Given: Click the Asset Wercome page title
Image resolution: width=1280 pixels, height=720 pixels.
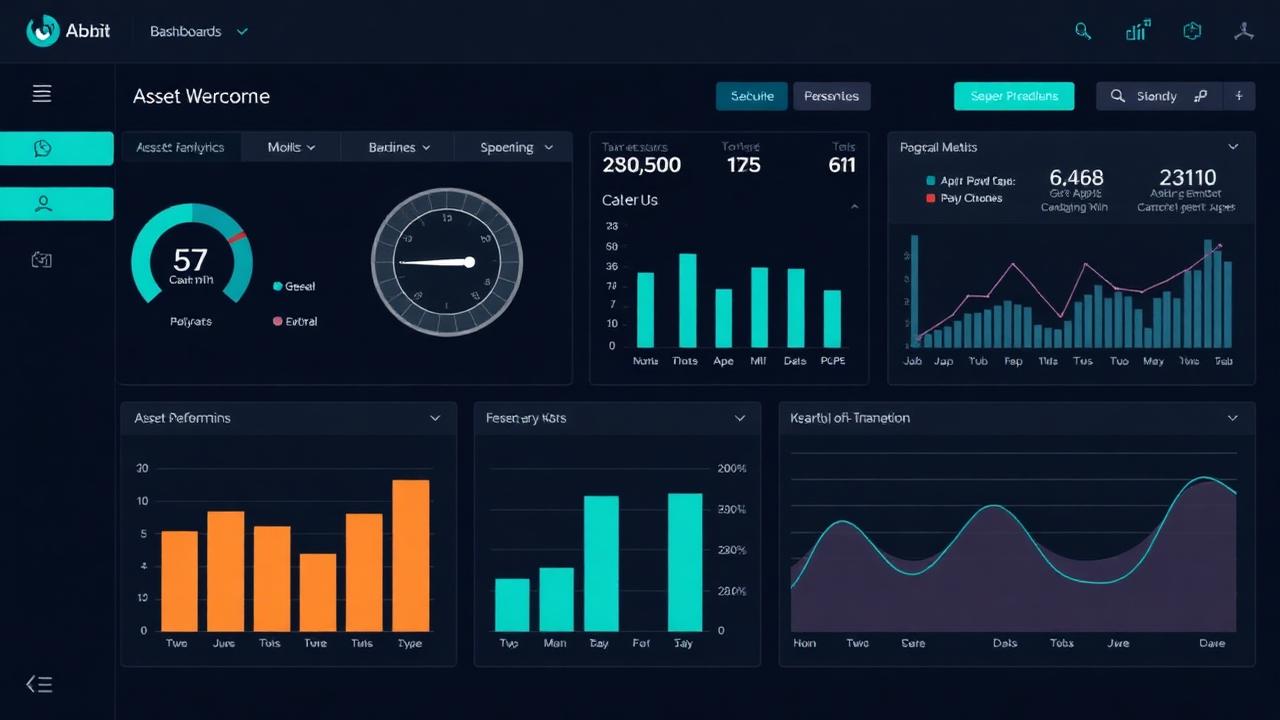Looking at the screenshot, I should click(x=201, y=96).
